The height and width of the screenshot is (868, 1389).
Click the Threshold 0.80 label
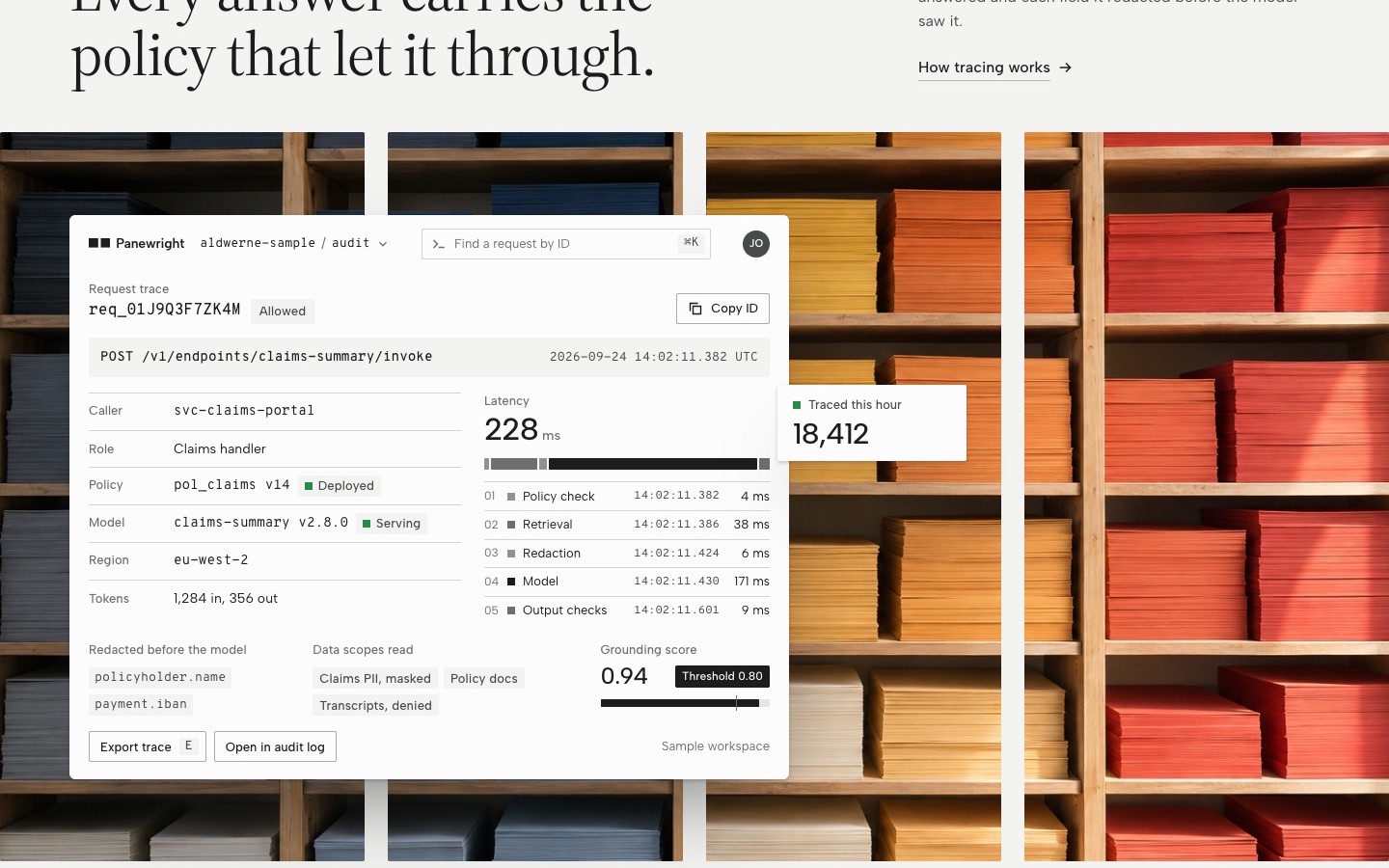click(722, 676)
